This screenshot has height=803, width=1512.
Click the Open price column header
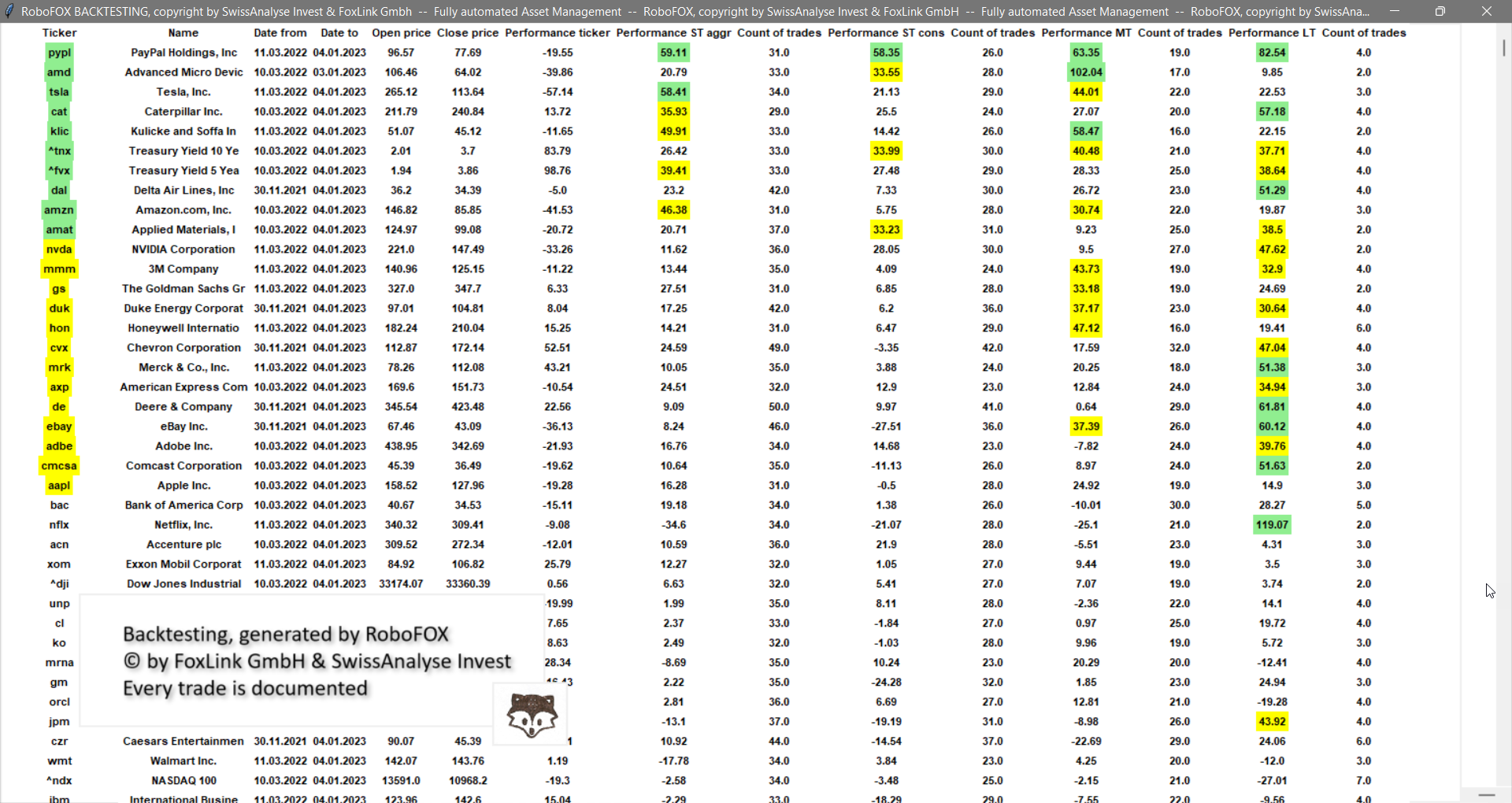(401, 33)
